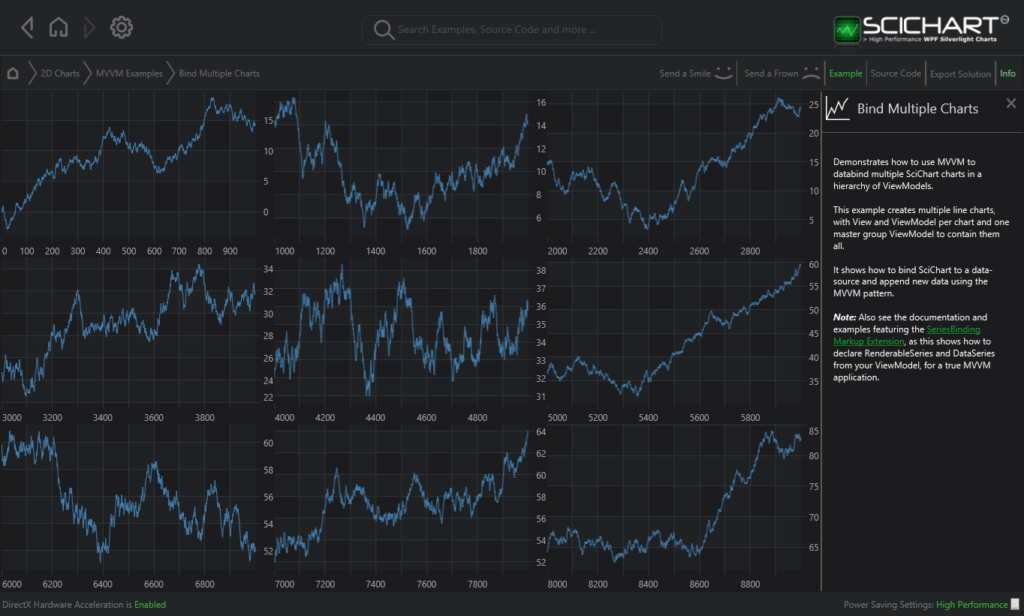Click the smiley face icon
1024x616 pixels.
point(724,73)
